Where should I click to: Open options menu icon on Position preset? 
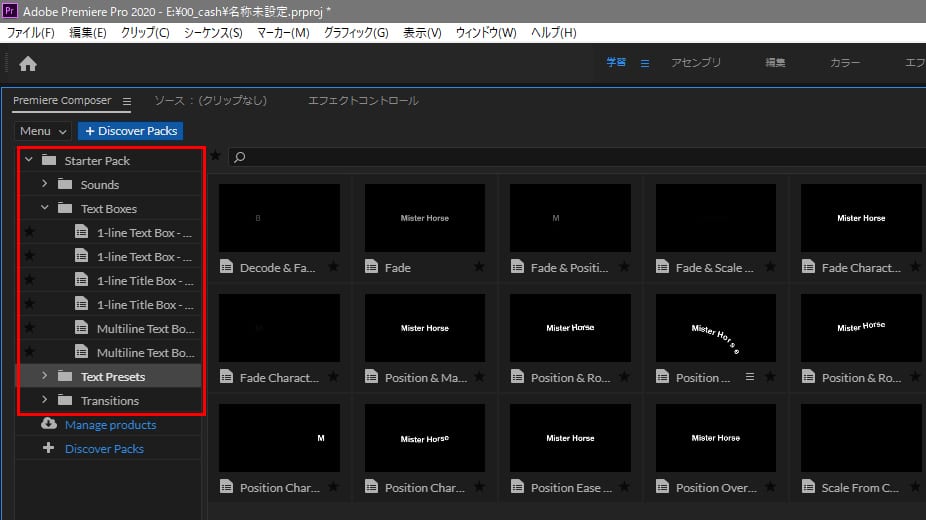749,377
